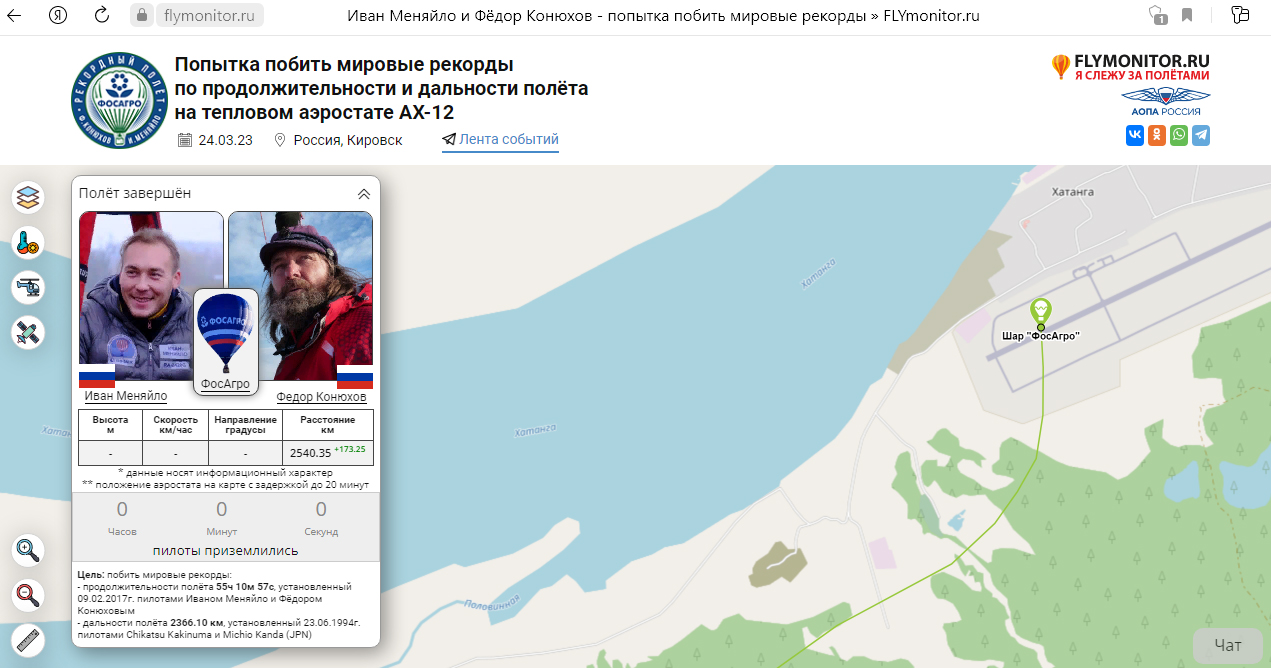Zoom in with the magnifier plus button
This screenshot has width=1271, height=668.
(x=28, y=550)
